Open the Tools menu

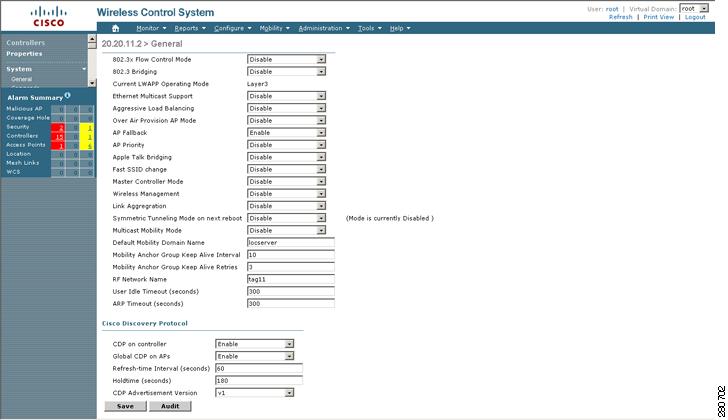[370, 28]
